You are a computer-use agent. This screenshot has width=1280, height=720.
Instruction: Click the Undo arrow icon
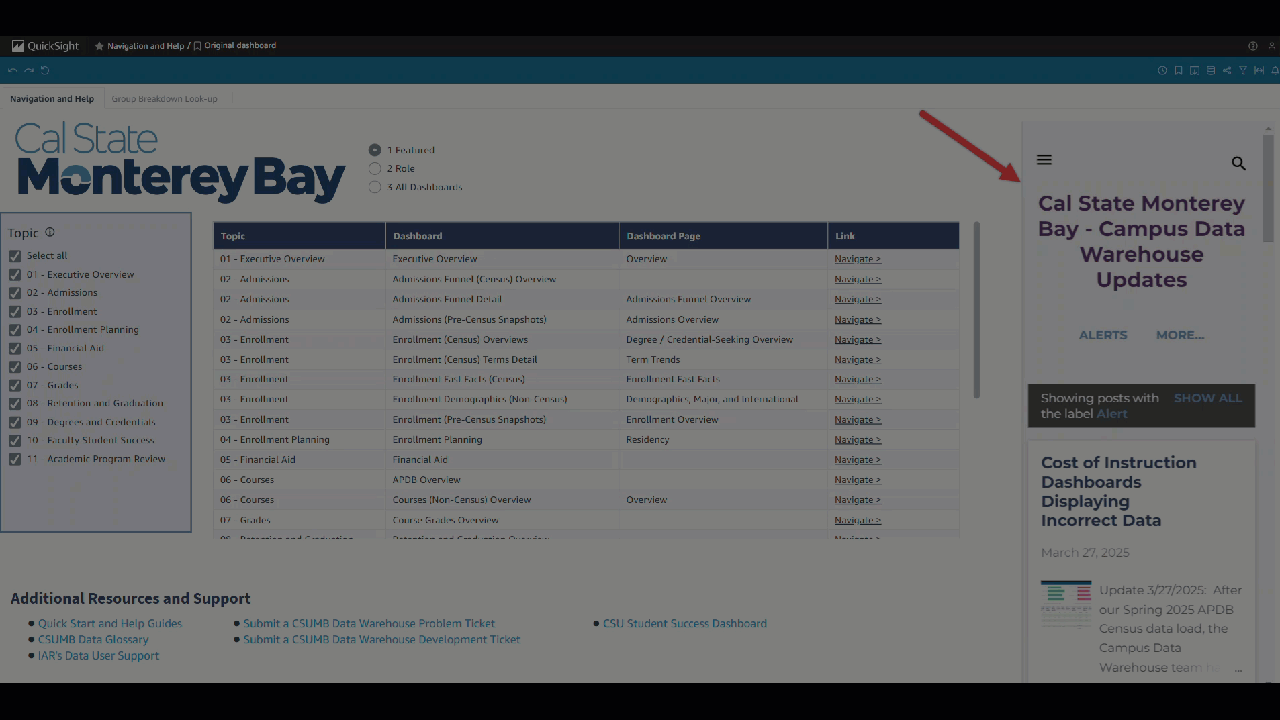click(x=13, y=70)
